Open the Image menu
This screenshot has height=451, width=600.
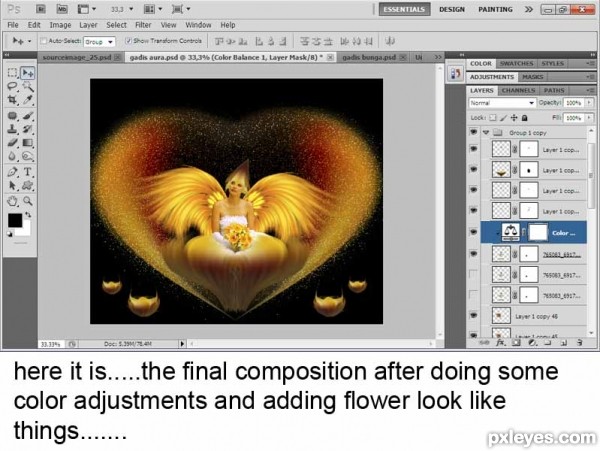pos(60,25)
